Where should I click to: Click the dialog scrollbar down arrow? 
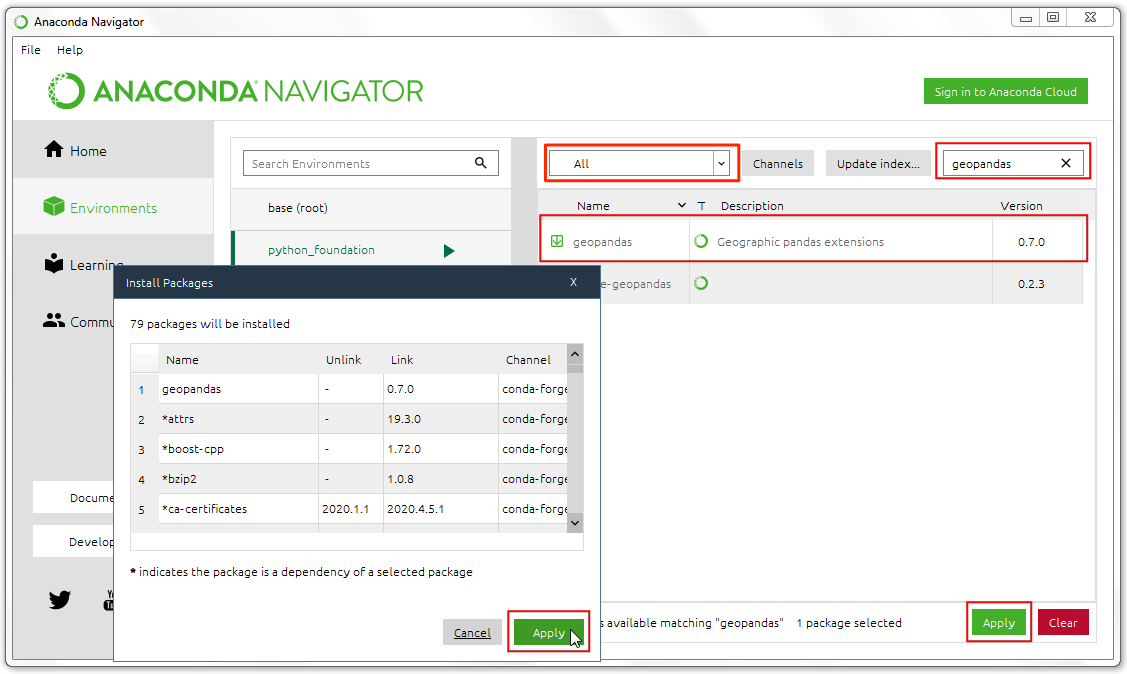pos(575,523)
